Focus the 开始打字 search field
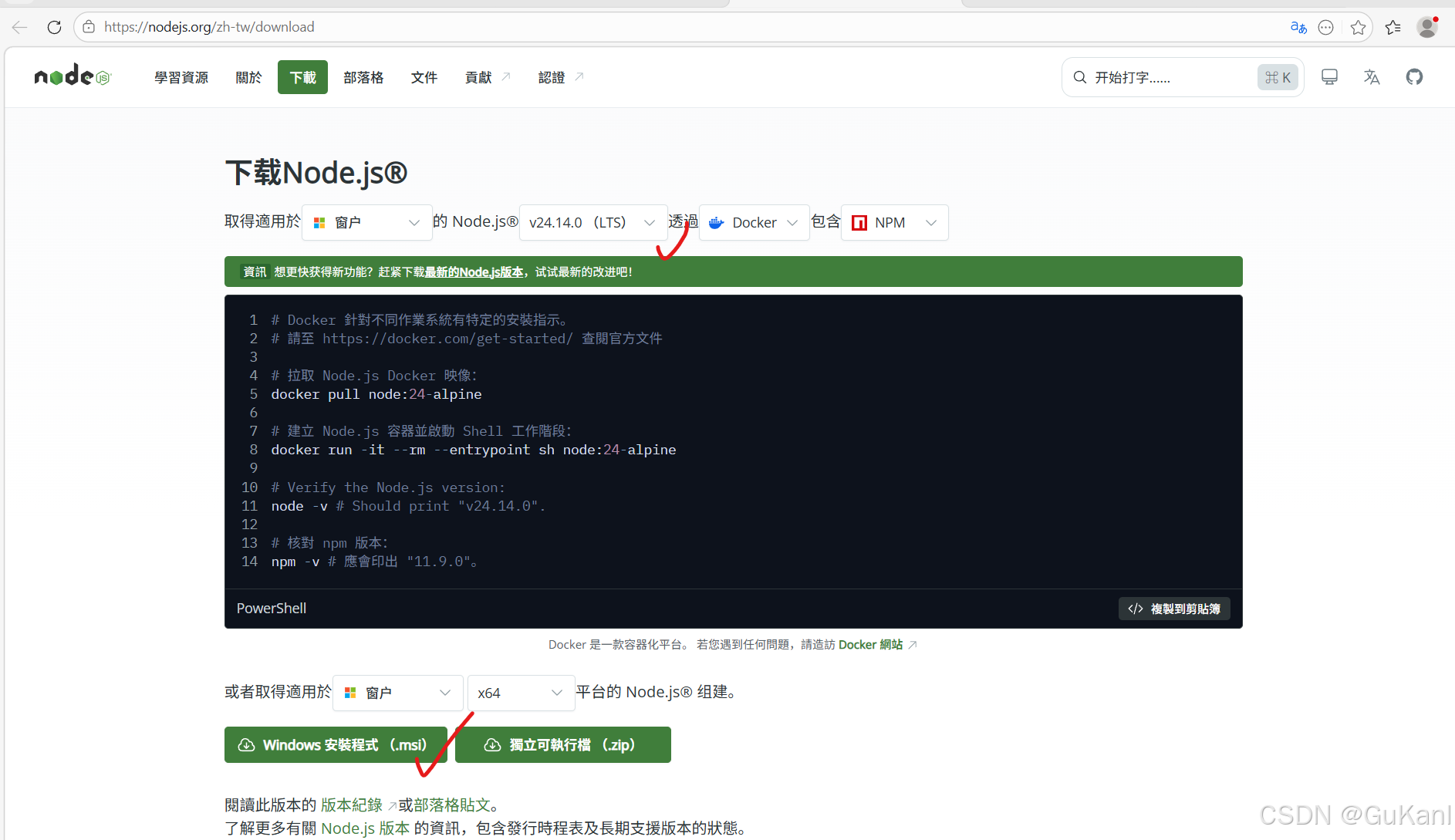 point(1183,77)
